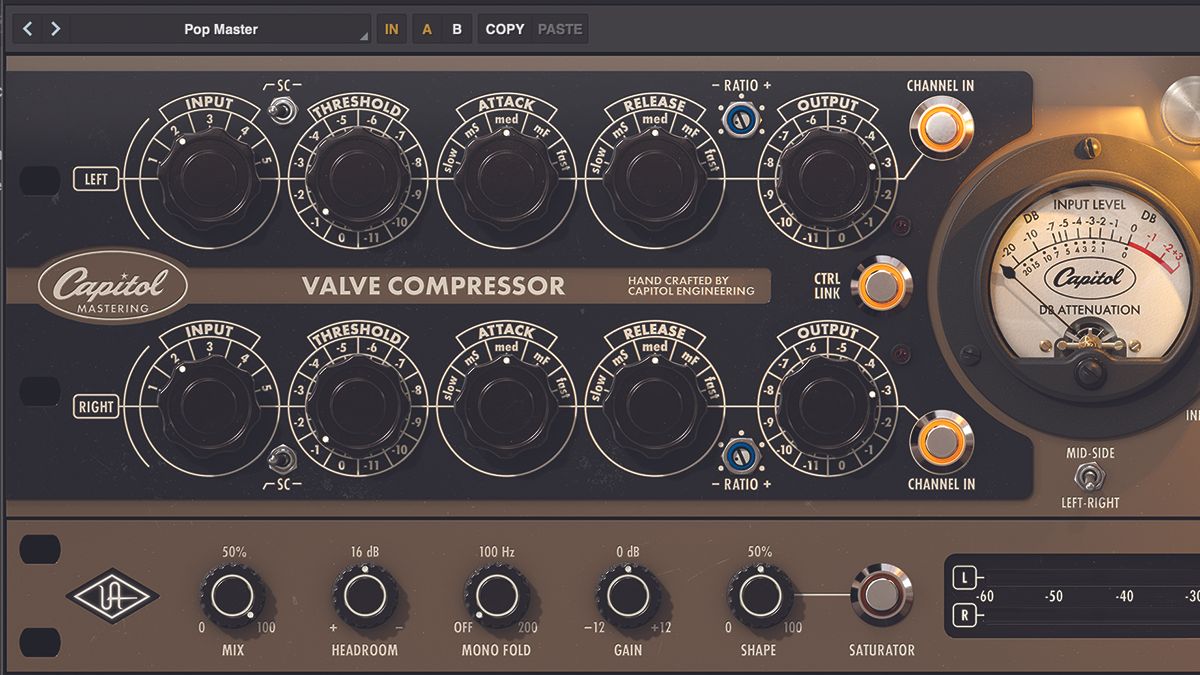Switch to preset slot B
Viewport: 1200px width, 675px height.
[456, 28]
